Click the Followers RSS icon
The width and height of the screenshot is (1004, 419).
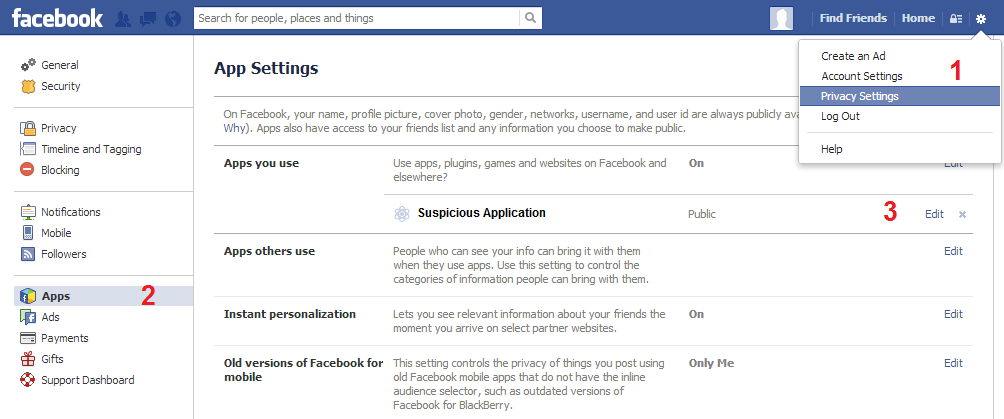coord(28,254)
